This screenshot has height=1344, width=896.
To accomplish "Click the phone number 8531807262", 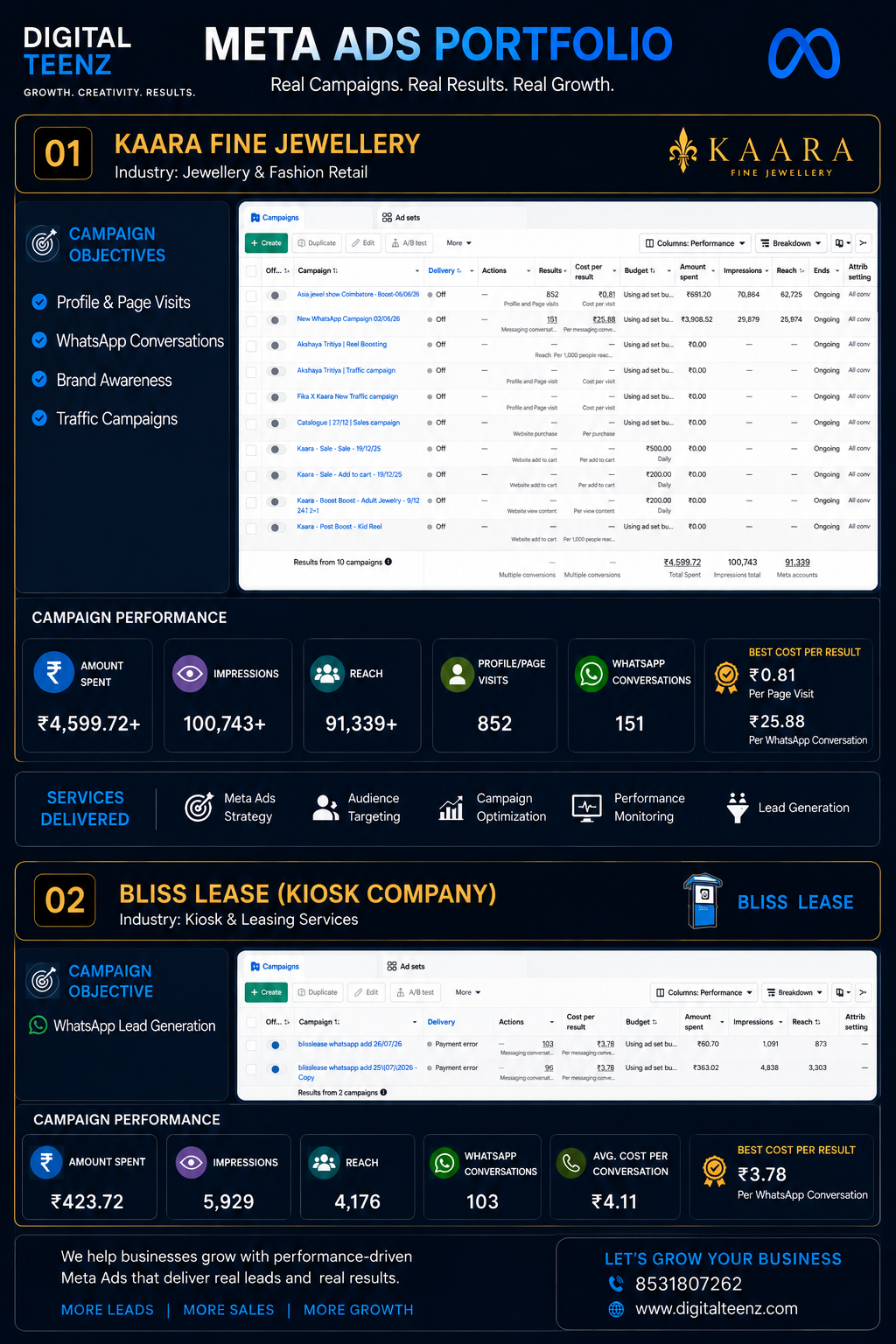I will pyautogui.click(x=689, y=1284).
